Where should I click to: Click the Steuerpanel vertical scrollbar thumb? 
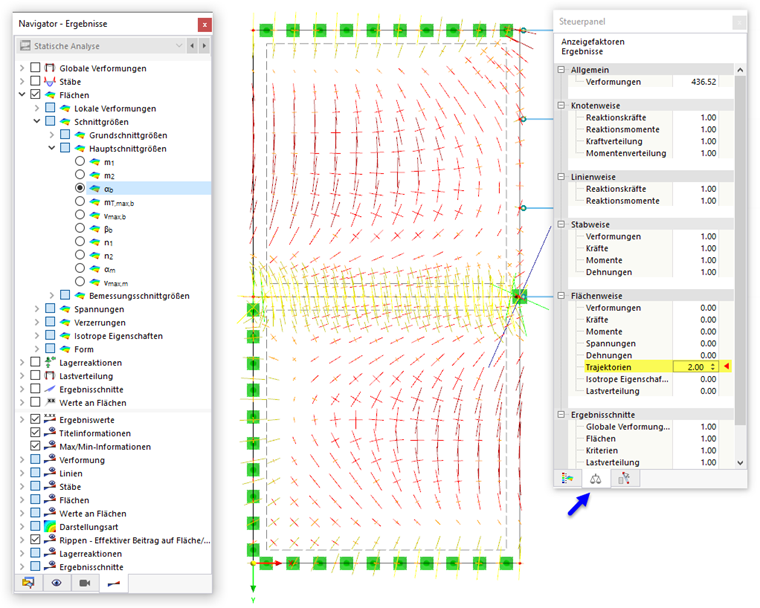point(740,251)
